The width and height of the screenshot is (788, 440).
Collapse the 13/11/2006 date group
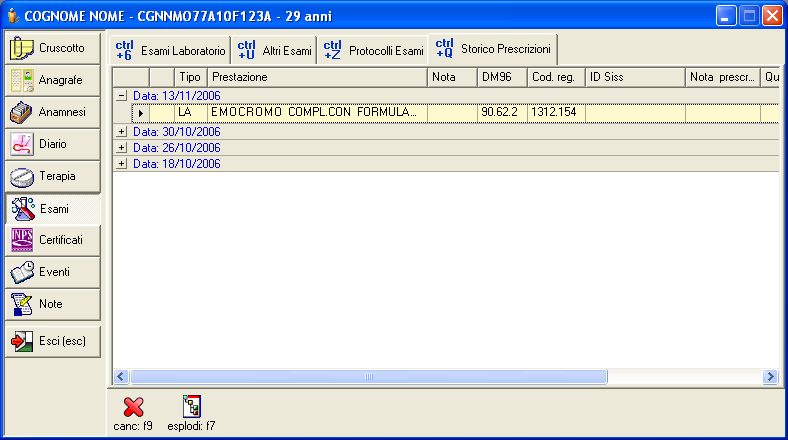pyautogui.click(x=122, y=96)
